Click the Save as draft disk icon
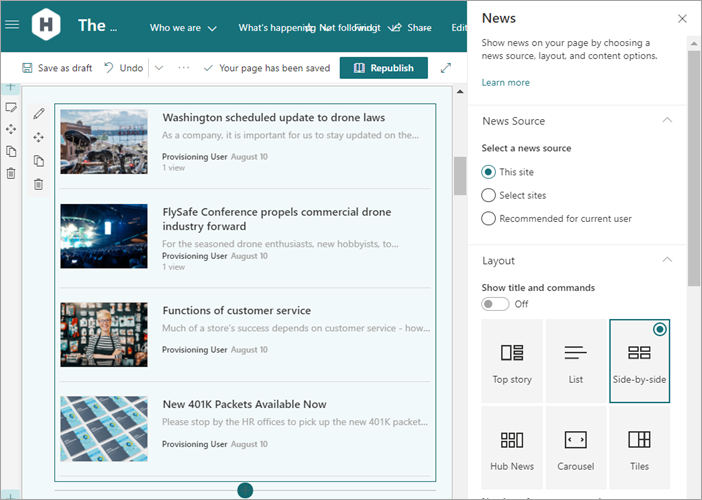702x500 pixels. 27,68
